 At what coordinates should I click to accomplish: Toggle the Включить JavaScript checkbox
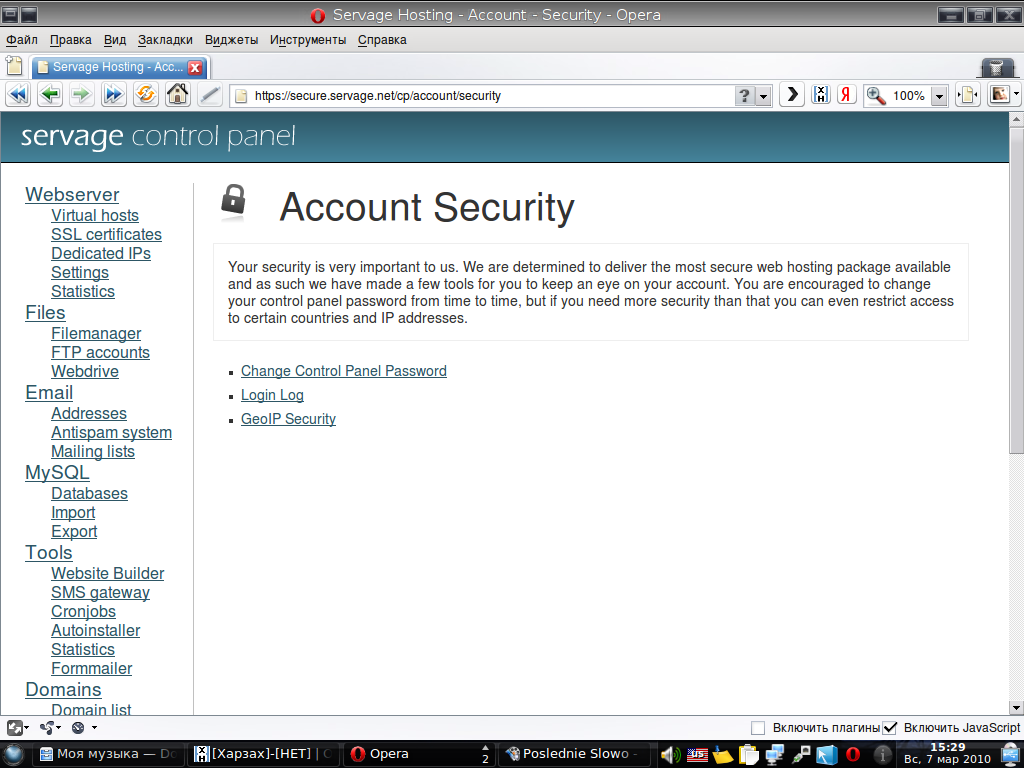click(x=889, y=728)
